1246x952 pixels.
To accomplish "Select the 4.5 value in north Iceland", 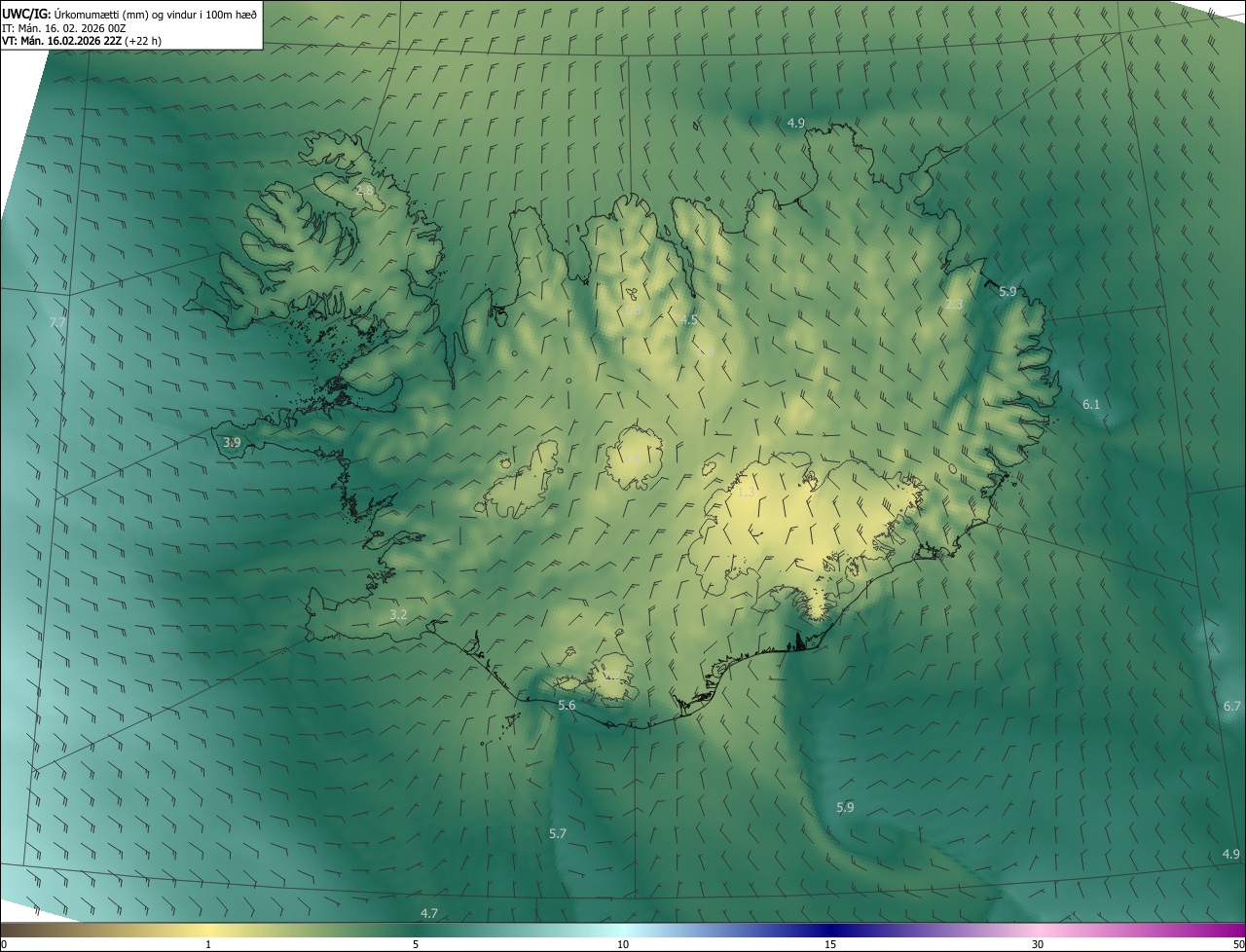I will pyautogui.click(x=689, y=320).
